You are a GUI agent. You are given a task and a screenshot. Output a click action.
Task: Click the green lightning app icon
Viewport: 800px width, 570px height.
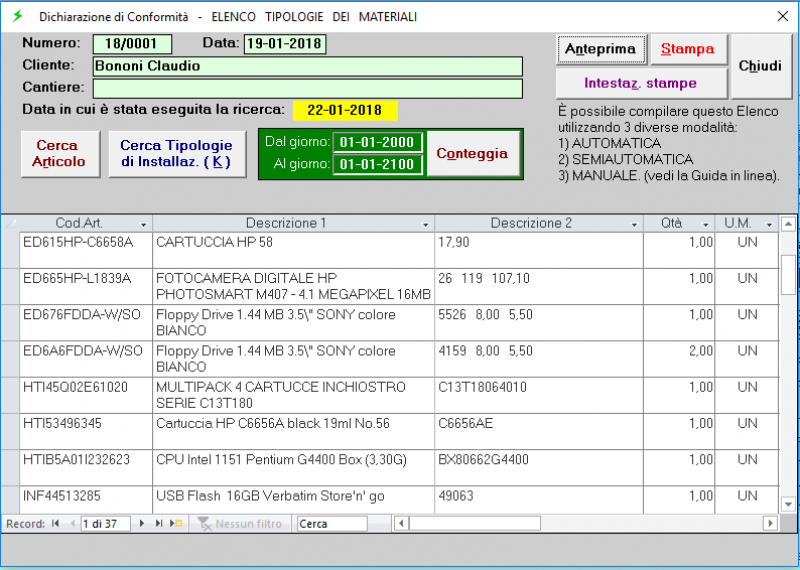pyautogui.click(x=17, y=17)
